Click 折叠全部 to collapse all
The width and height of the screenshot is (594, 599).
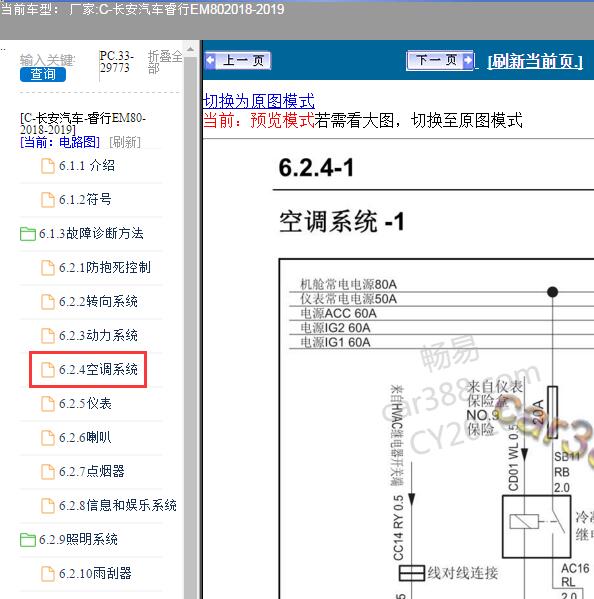coord(165,62)
